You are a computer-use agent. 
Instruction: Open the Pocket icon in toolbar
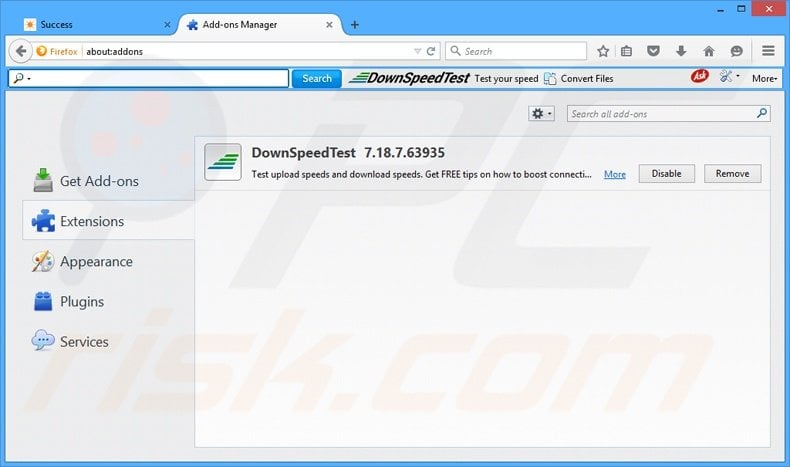tap(653, 51)
